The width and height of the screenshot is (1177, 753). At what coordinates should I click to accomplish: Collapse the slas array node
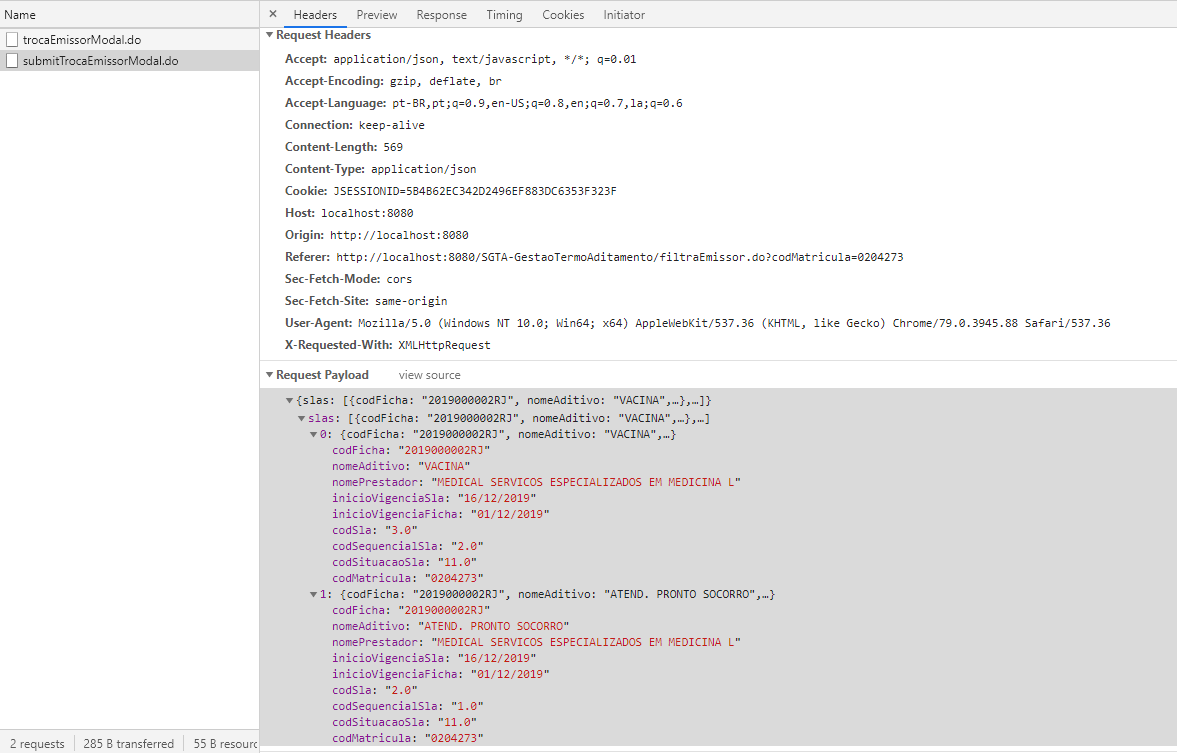(302, 418)
